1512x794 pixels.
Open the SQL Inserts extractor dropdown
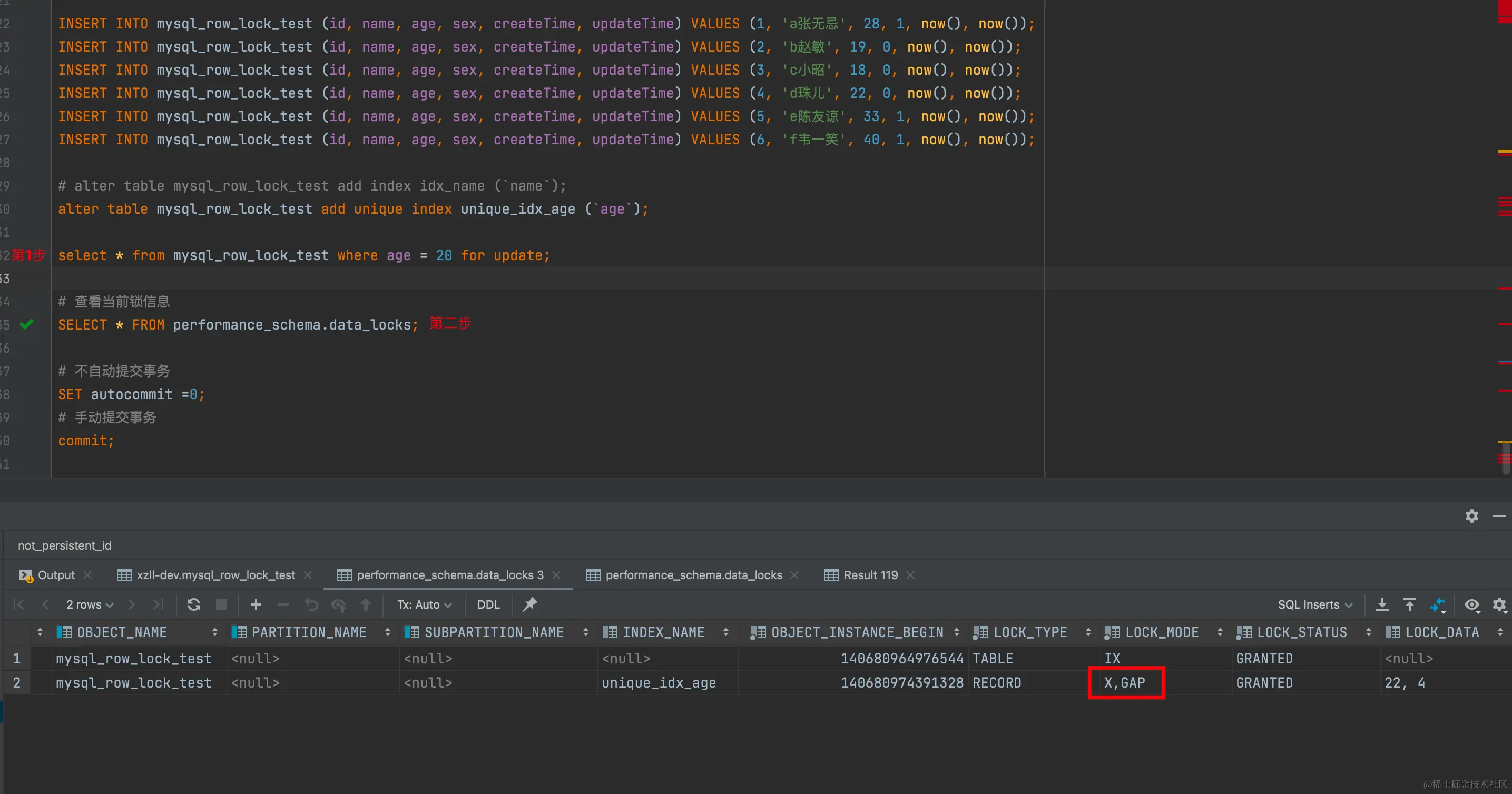pyautogui.click(x=1314, y=604)
